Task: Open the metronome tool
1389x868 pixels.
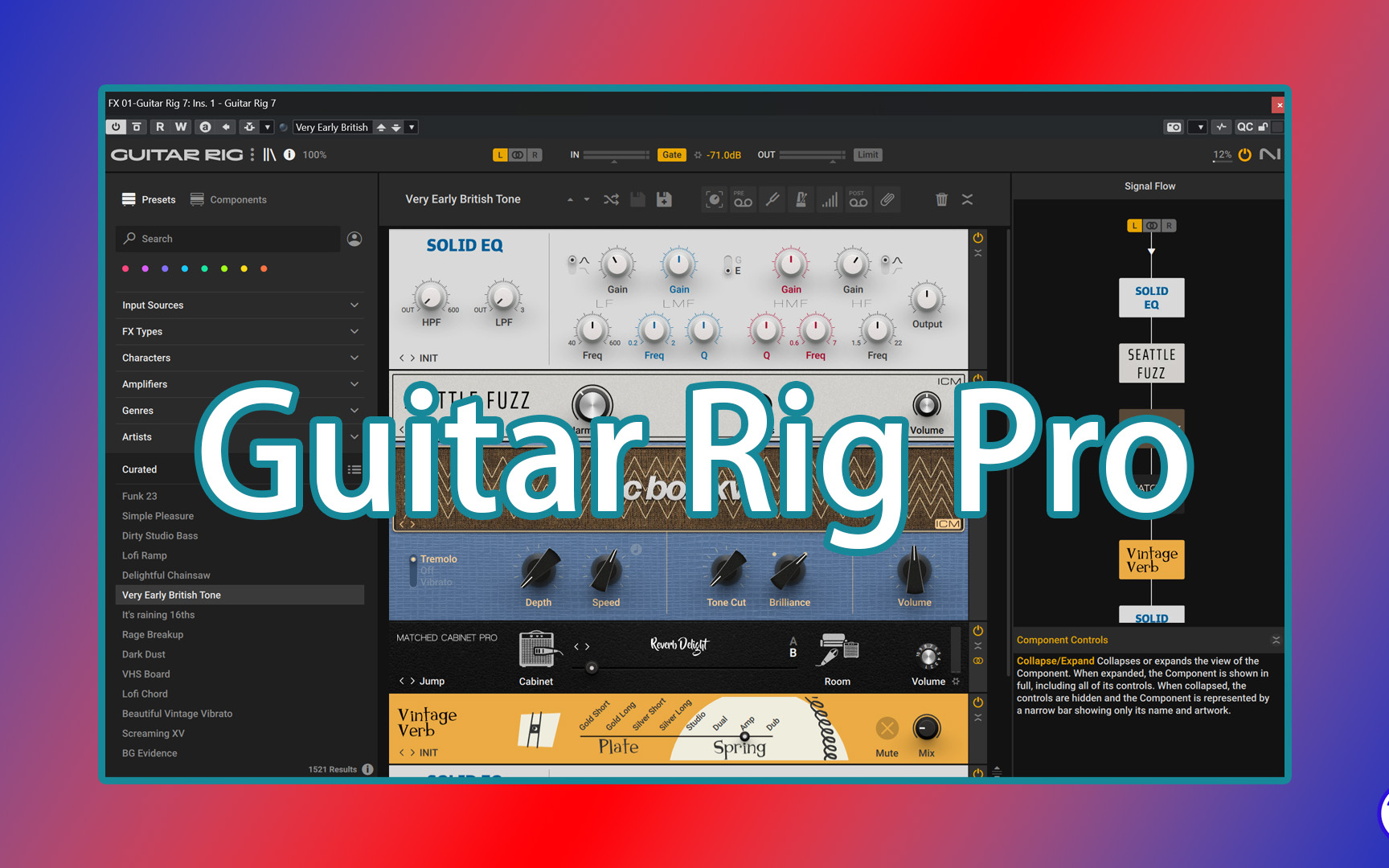Action: pos(801,199)
